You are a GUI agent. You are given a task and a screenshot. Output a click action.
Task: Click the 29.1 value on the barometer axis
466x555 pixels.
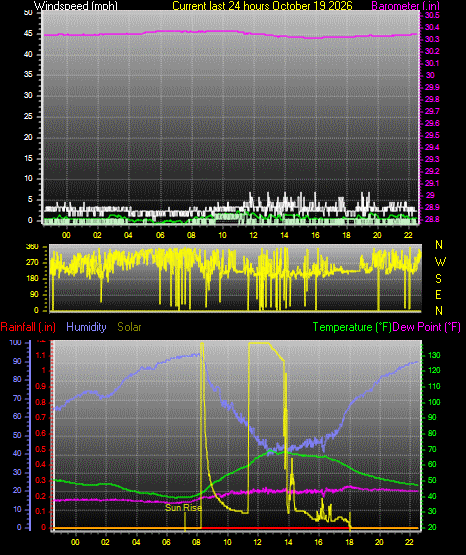pos(432,183)
